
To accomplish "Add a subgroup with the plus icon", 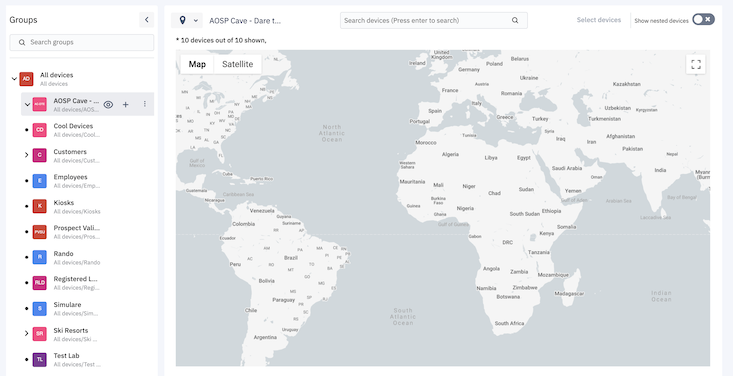I will 125,104.
